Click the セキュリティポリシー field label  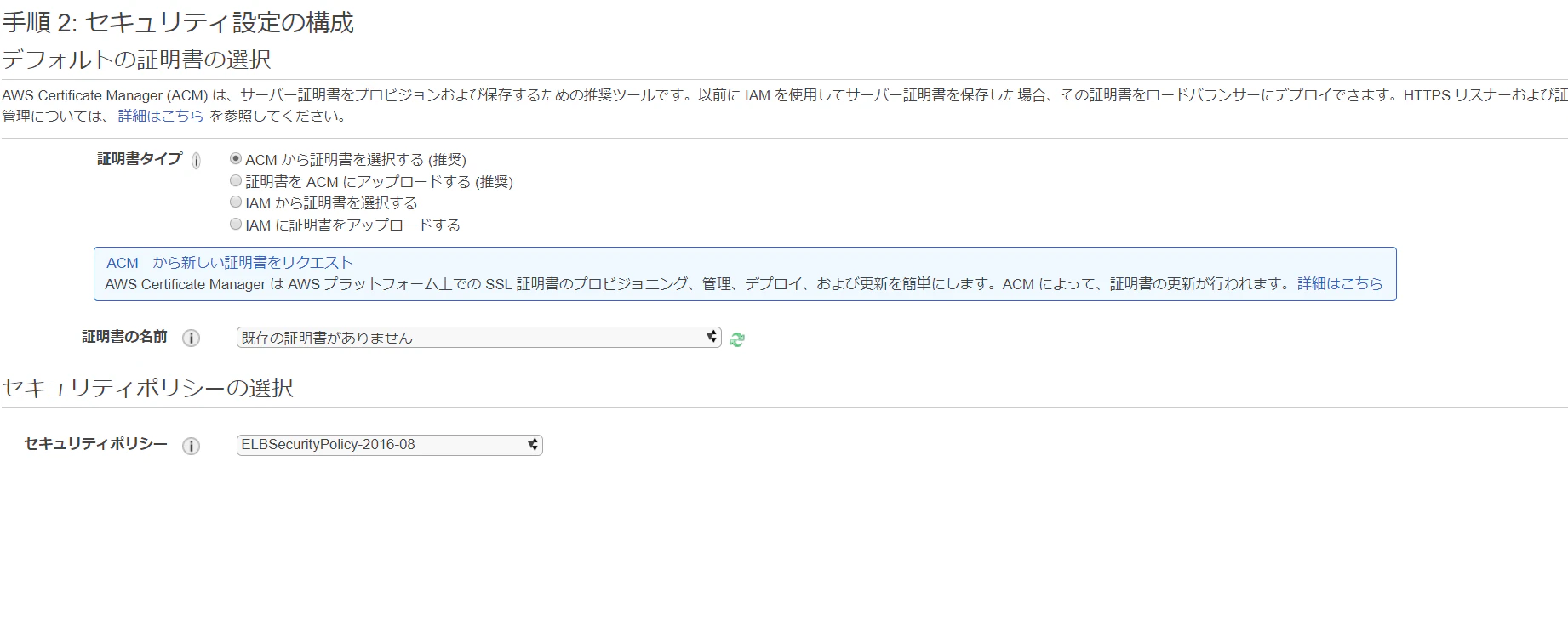[96, 444]
